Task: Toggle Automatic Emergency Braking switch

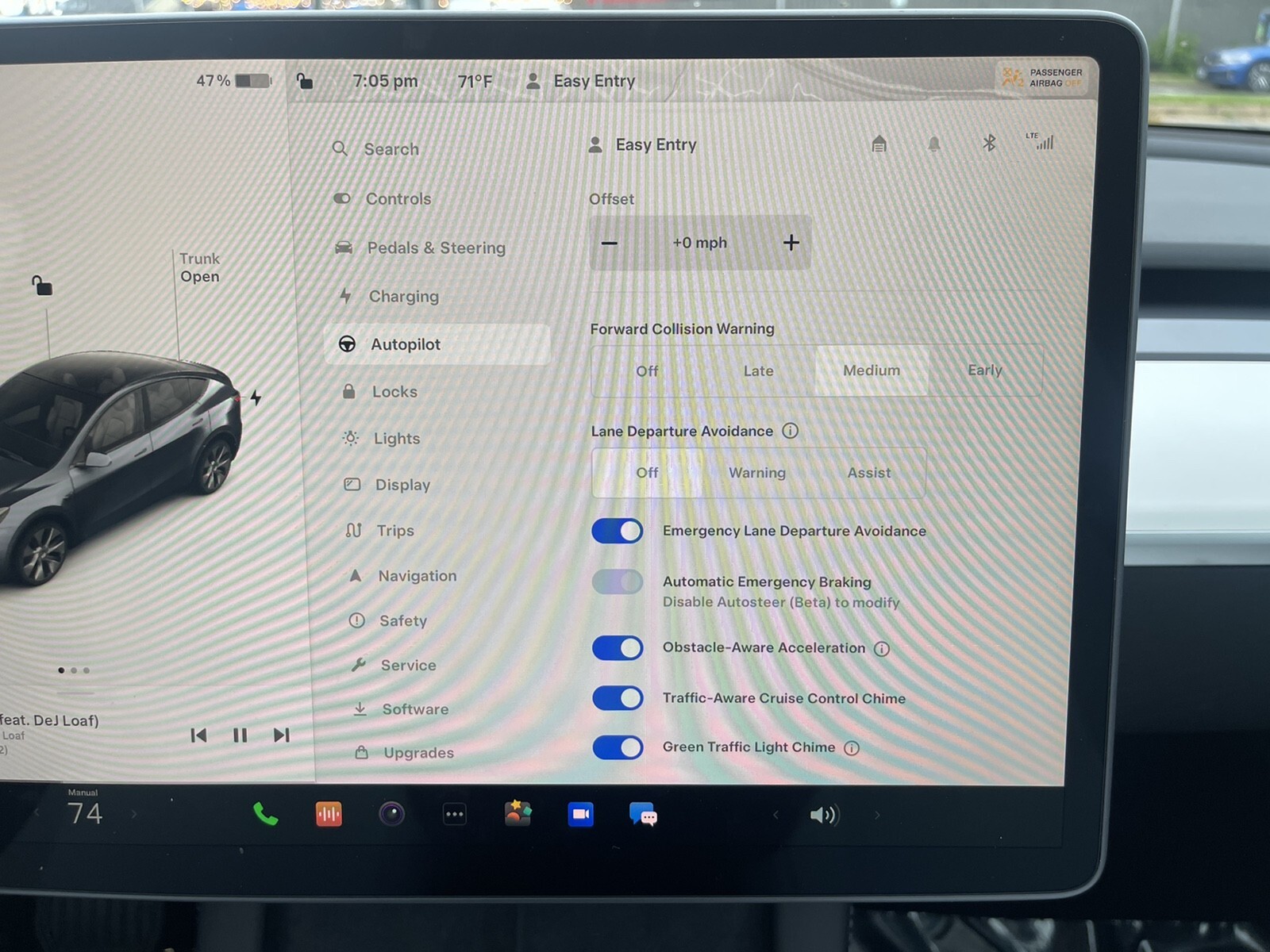Action: point(618,582)
